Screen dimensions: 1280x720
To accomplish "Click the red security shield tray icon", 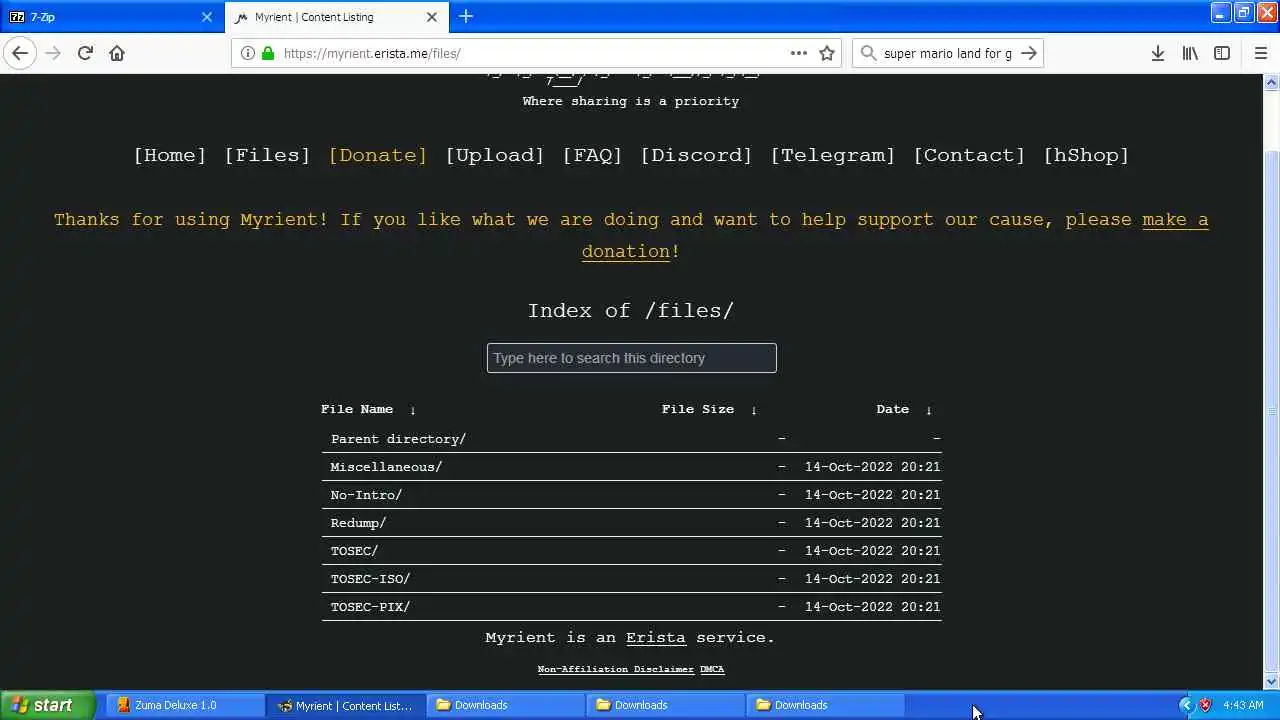I will [1206, 705].
